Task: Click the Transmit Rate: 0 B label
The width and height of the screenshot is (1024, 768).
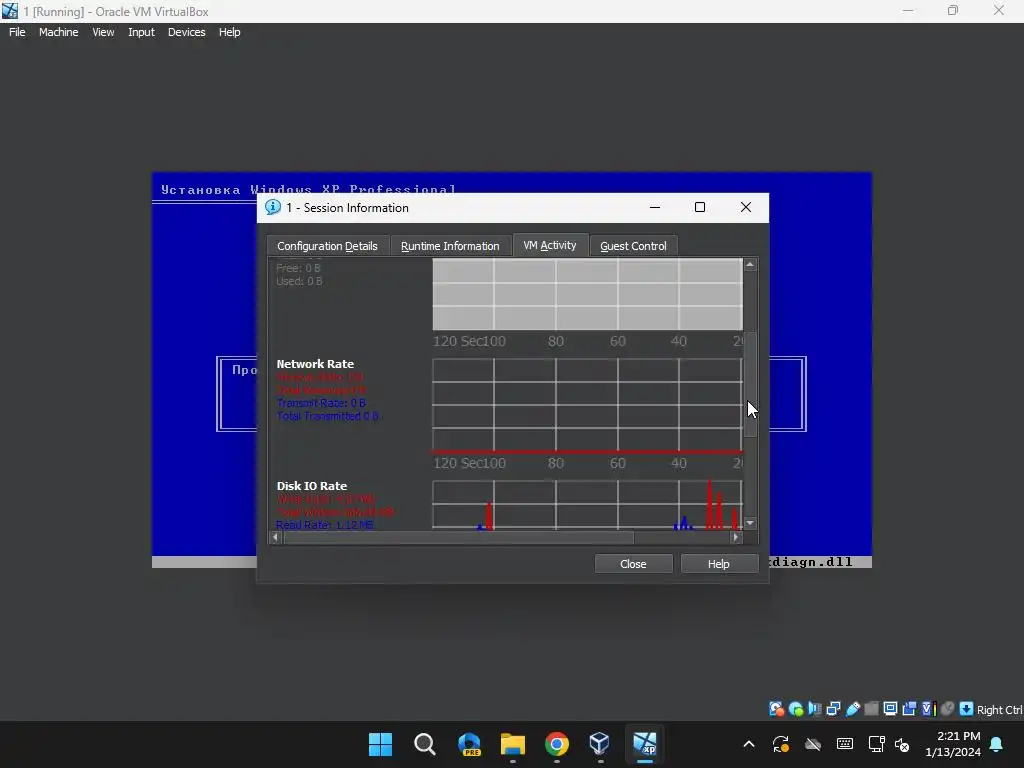Action: click(x=321, y=403)
